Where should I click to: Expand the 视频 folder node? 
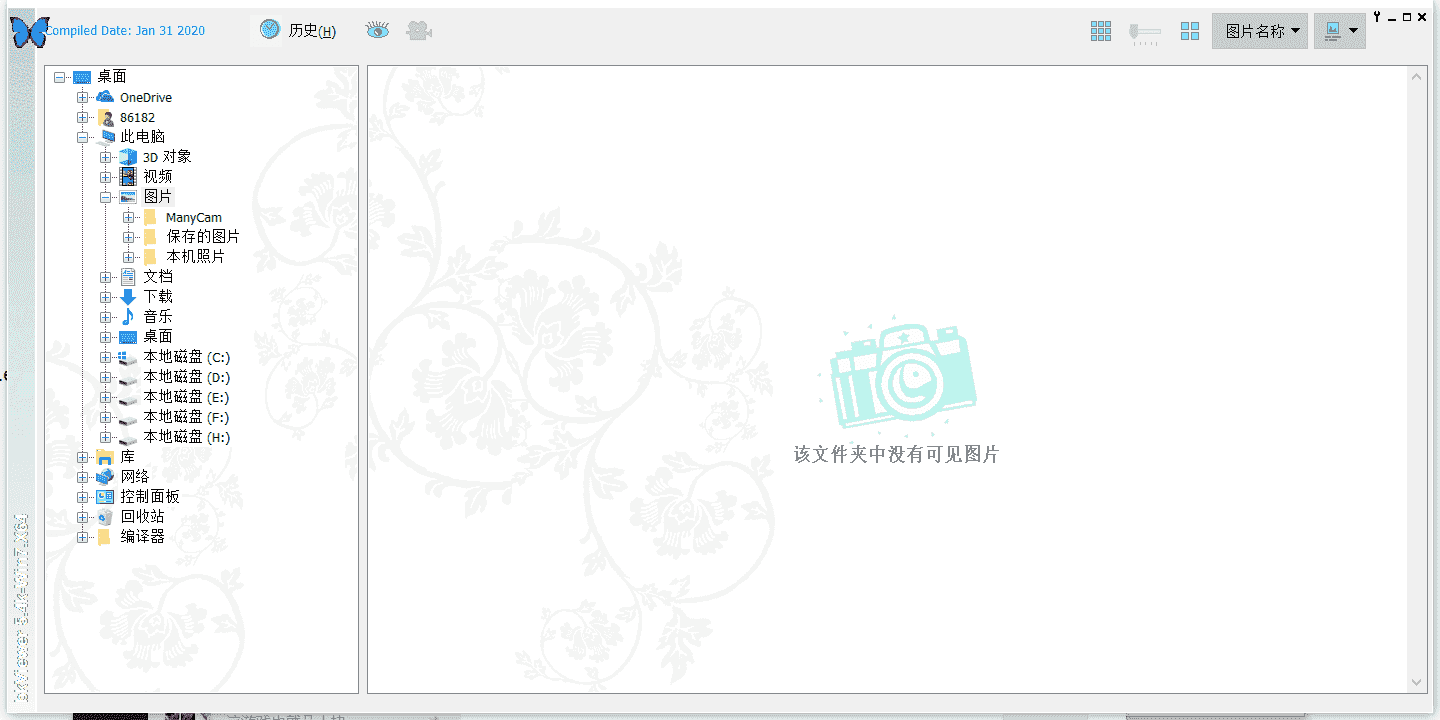(x=106, y=177)
